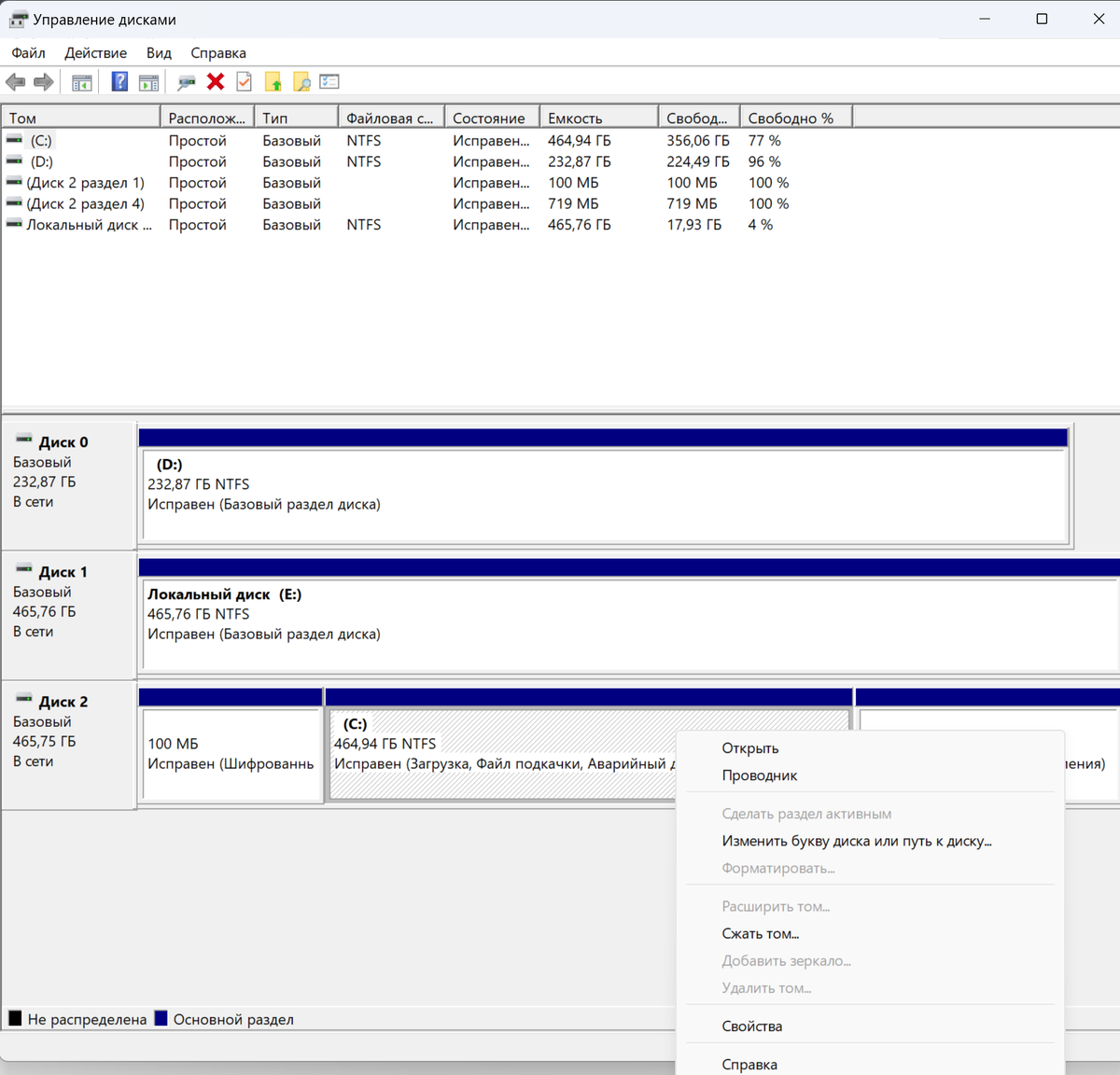The width and height of the screenshot is (1120, 1075).
Task: Open Help via the blue question mark icon
Action: tap(119, 82)
